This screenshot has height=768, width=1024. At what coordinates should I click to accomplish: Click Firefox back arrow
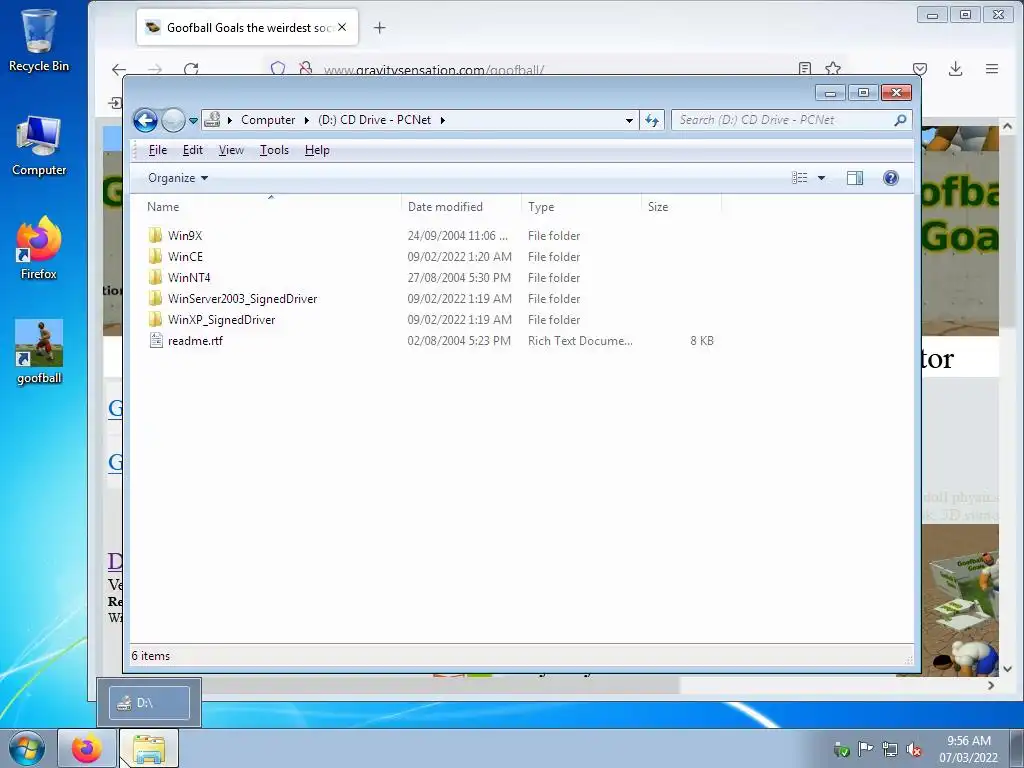[x=119, y=69]
